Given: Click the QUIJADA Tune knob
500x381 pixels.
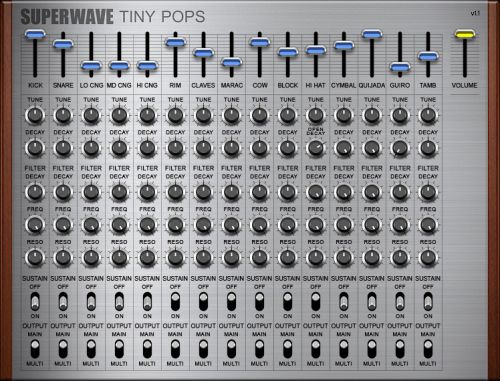Looking at the screenshot, I should [x=372, y=116].
